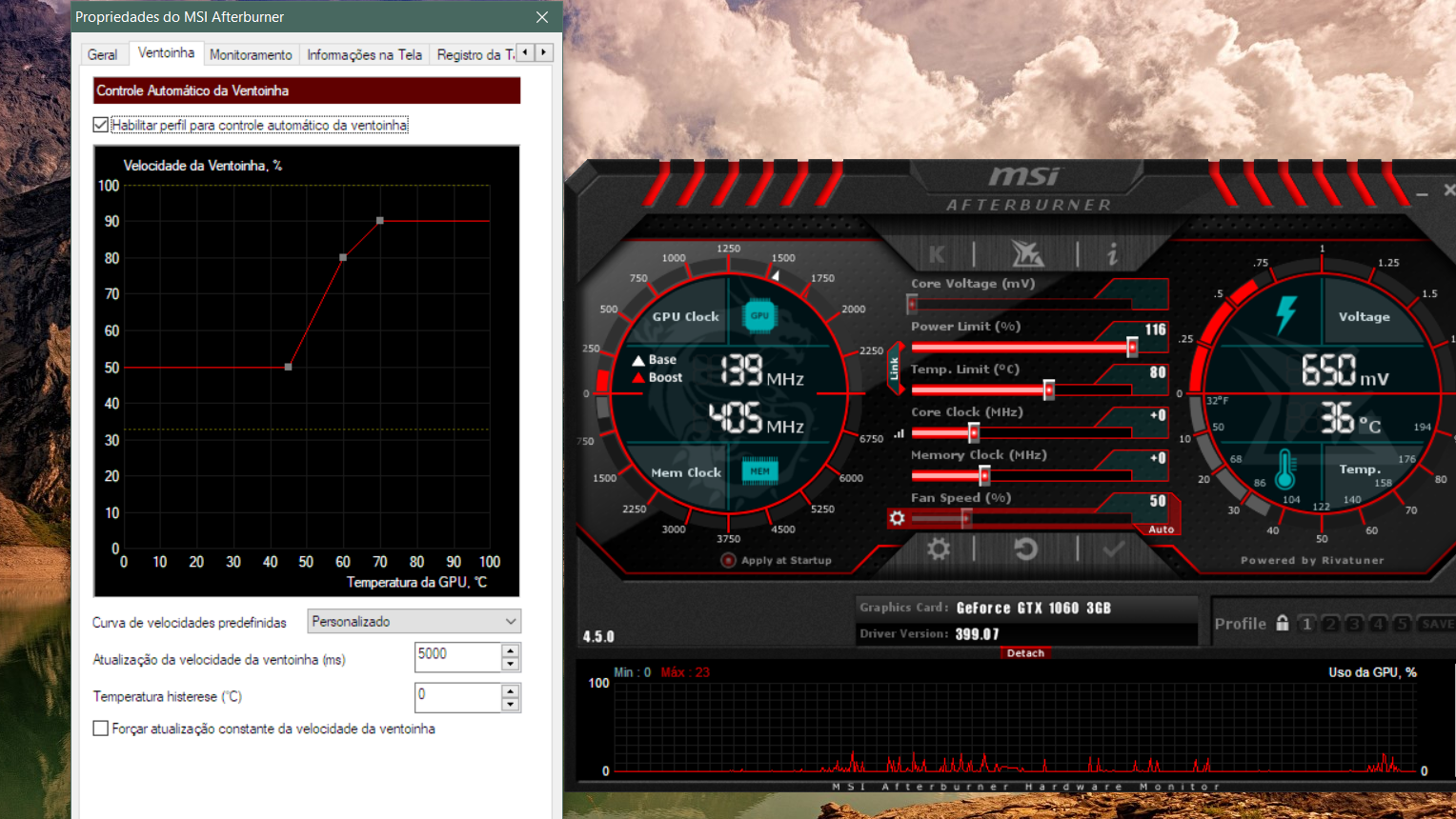This screenshot has width=1456, height=819.
Task: Click the Memory Clock +0 value
Action: coord(1158,458)
